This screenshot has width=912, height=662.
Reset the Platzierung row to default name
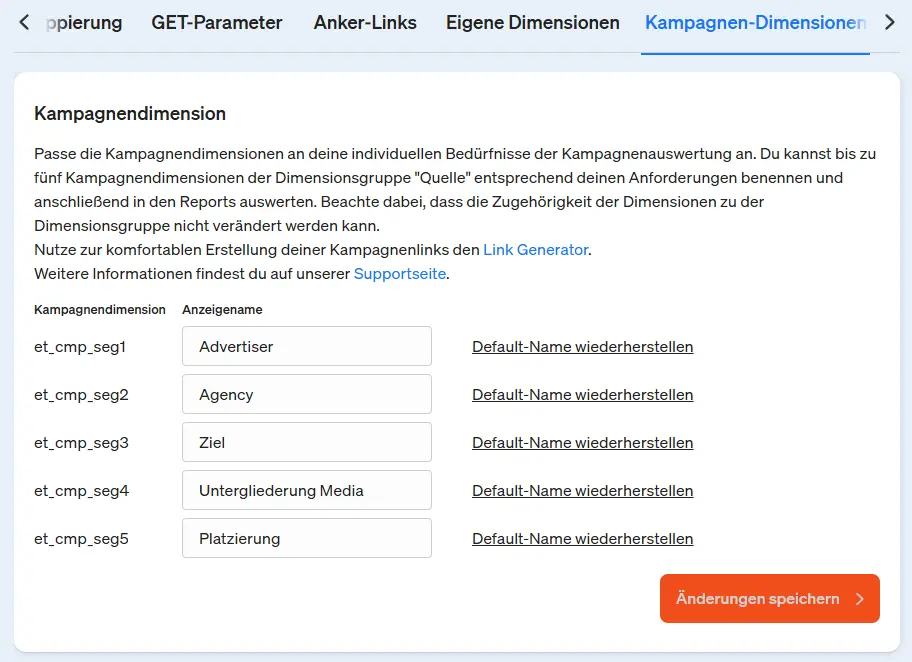582,539
